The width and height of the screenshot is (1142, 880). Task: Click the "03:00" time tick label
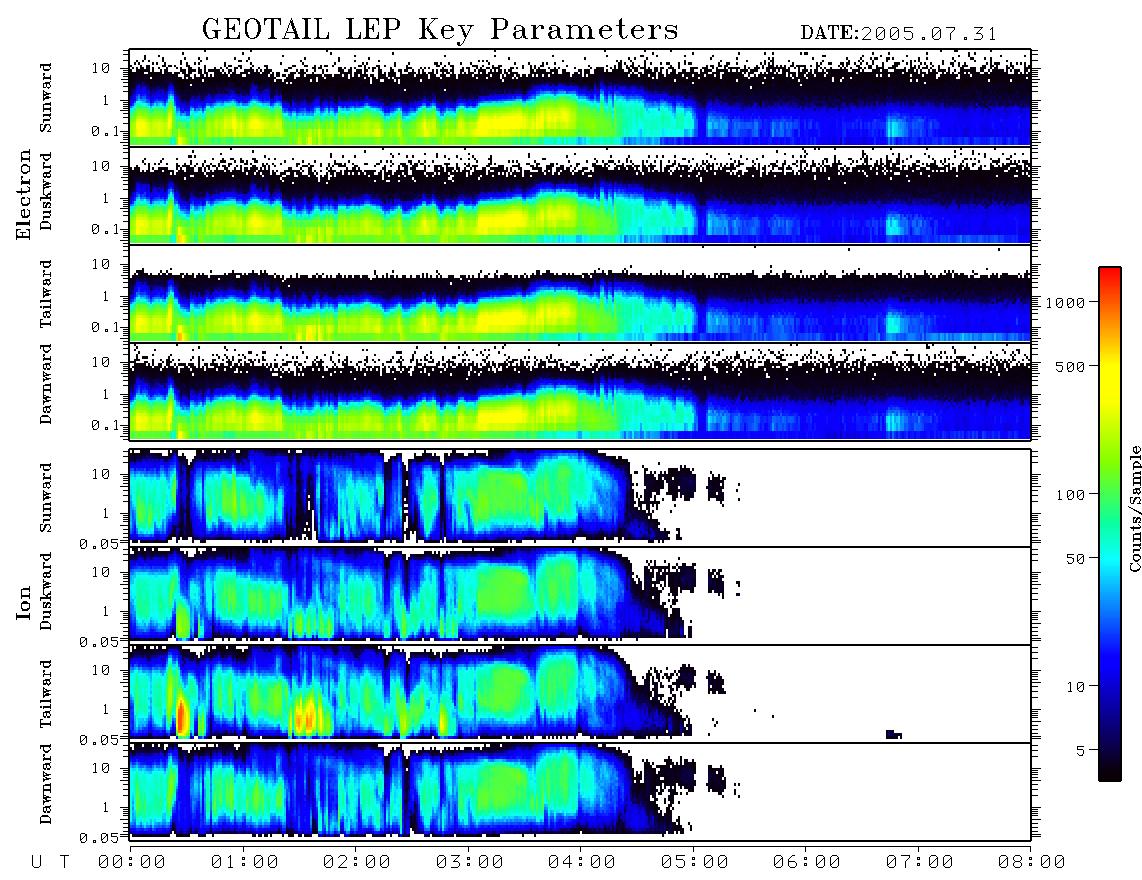470,863
